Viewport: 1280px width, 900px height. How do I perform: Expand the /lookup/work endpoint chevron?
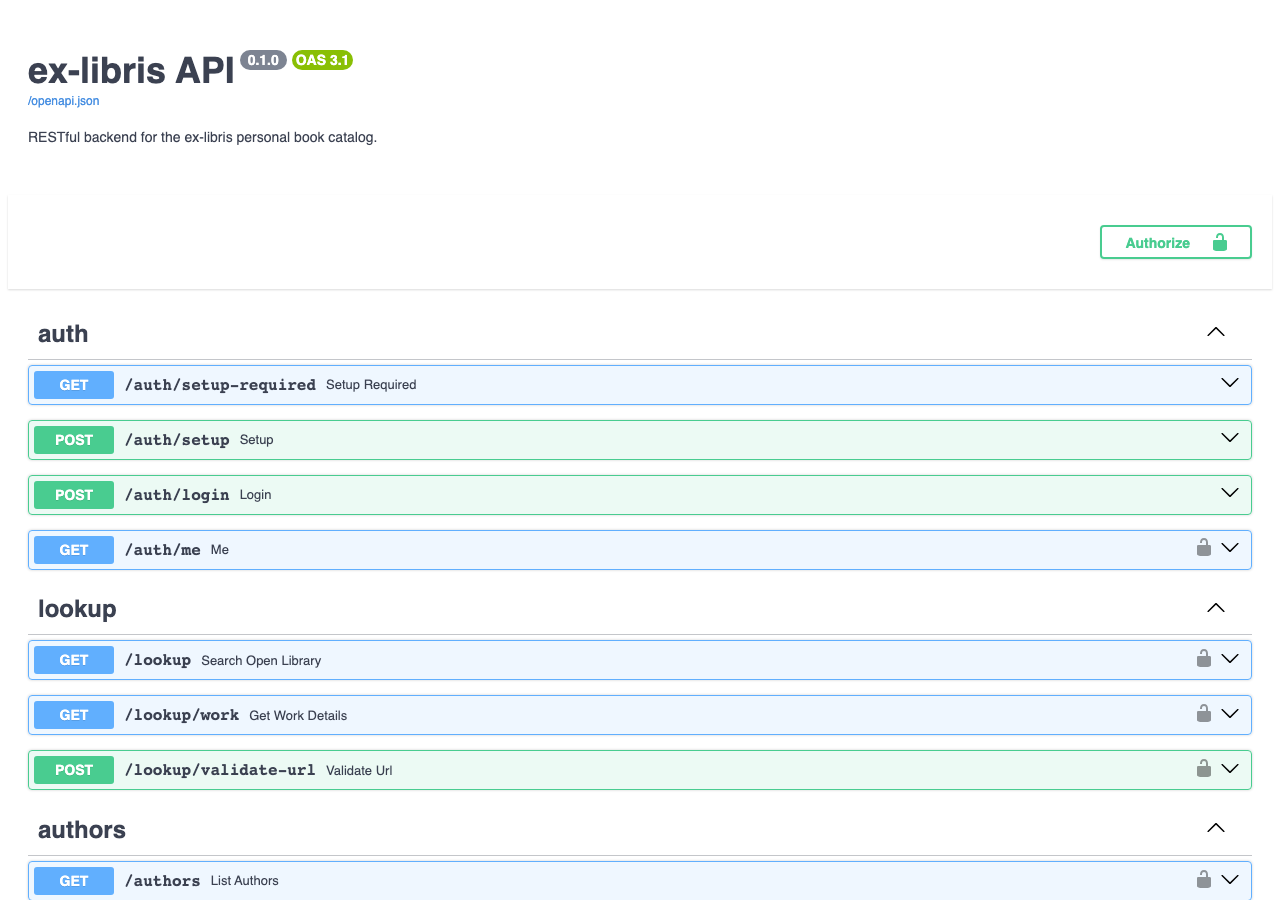pyautogui.click(x=1229, y=713)
